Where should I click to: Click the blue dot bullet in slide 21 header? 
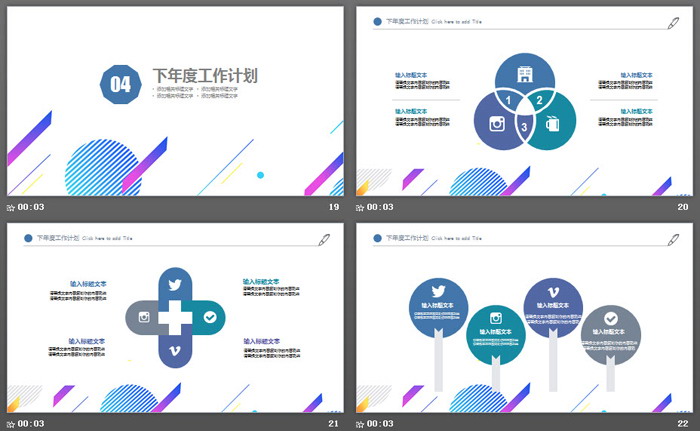point(28,238)
